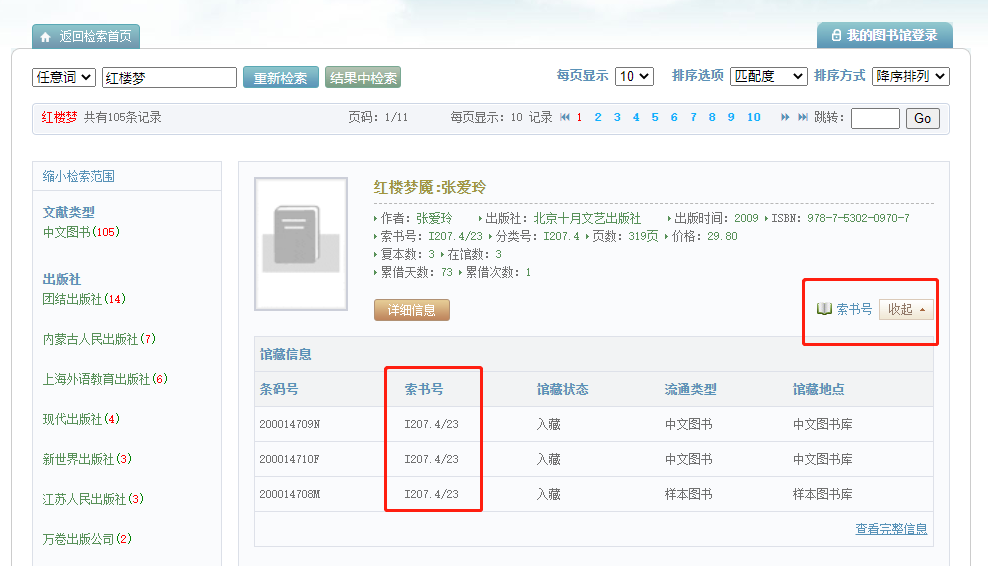Open the 匹配度 sort option dropdown
The width and height of the screenshot is (988, 566).
pos(769,76)
